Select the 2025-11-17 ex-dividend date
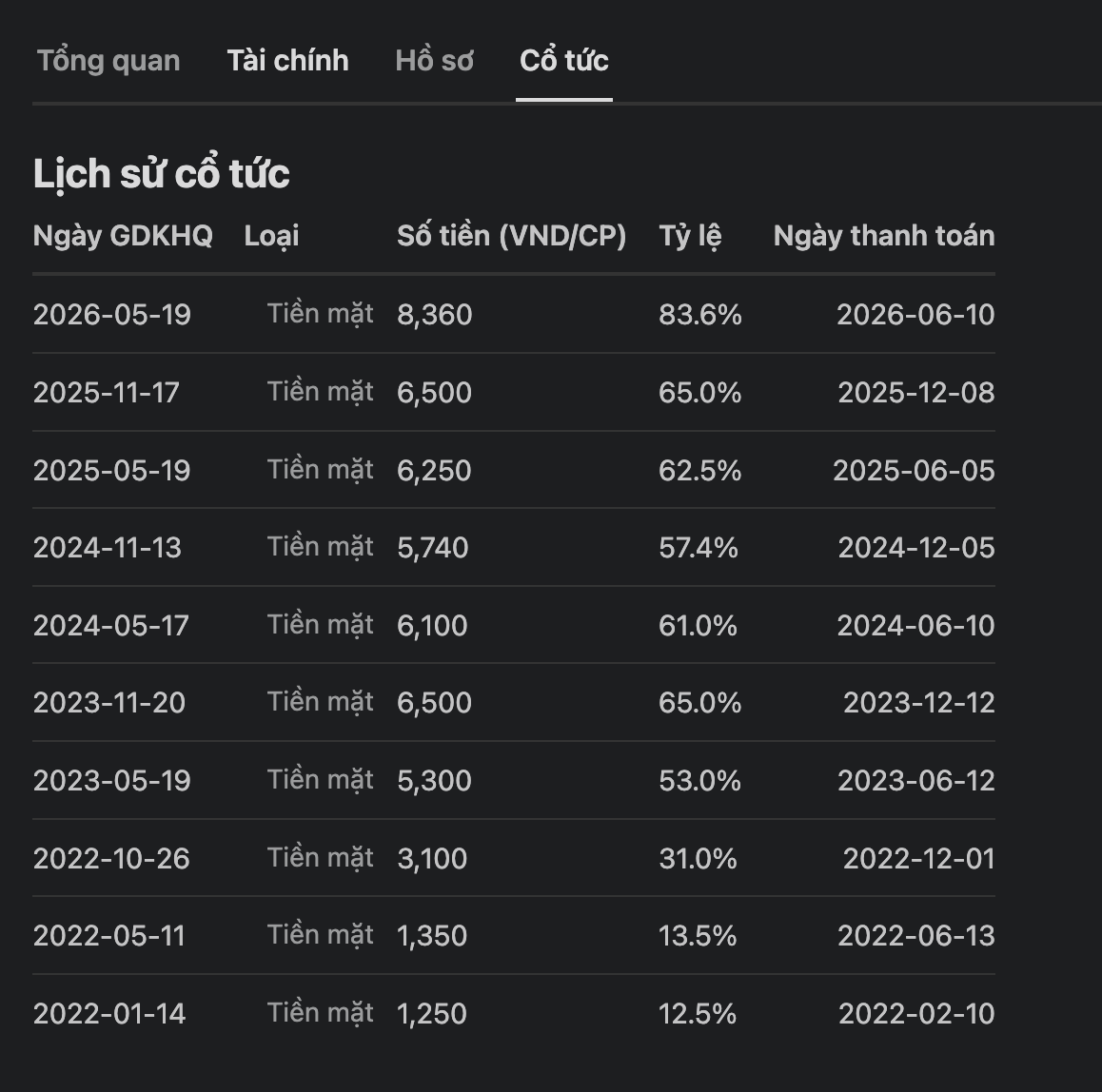 [x=107, y=393]
